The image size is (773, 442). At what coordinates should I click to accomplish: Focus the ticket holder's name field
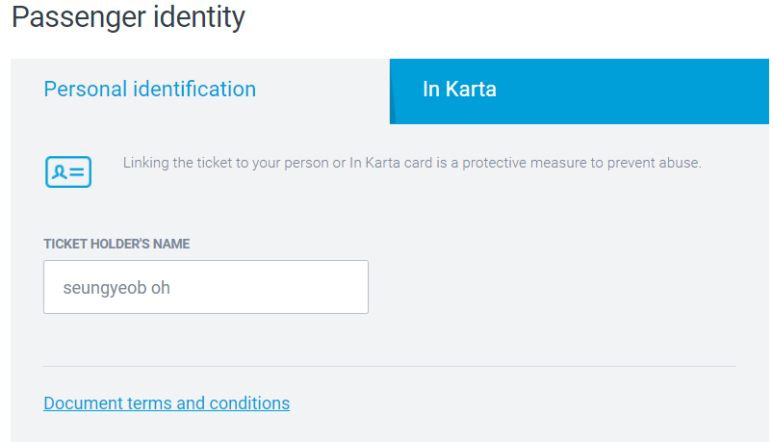click(x=206, y=287)
